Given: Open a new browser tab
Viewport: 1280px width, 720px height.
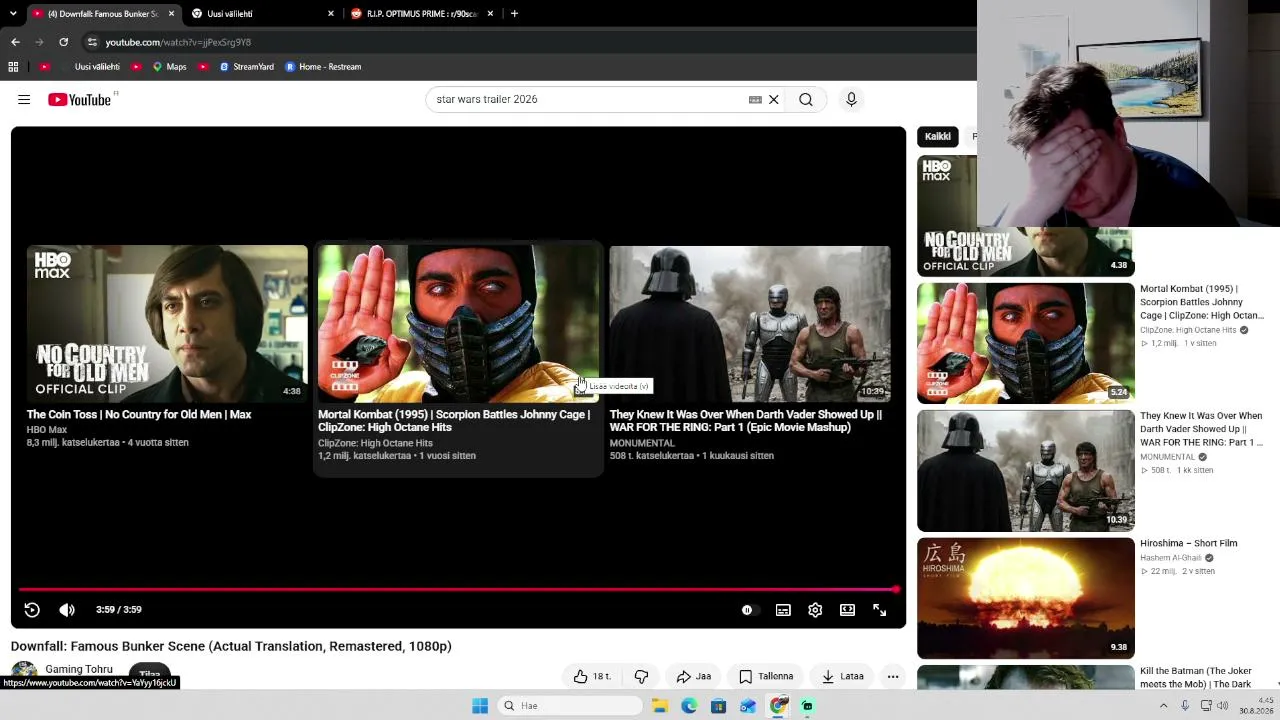Looking at the screenshot, I should tap(514, 14).
